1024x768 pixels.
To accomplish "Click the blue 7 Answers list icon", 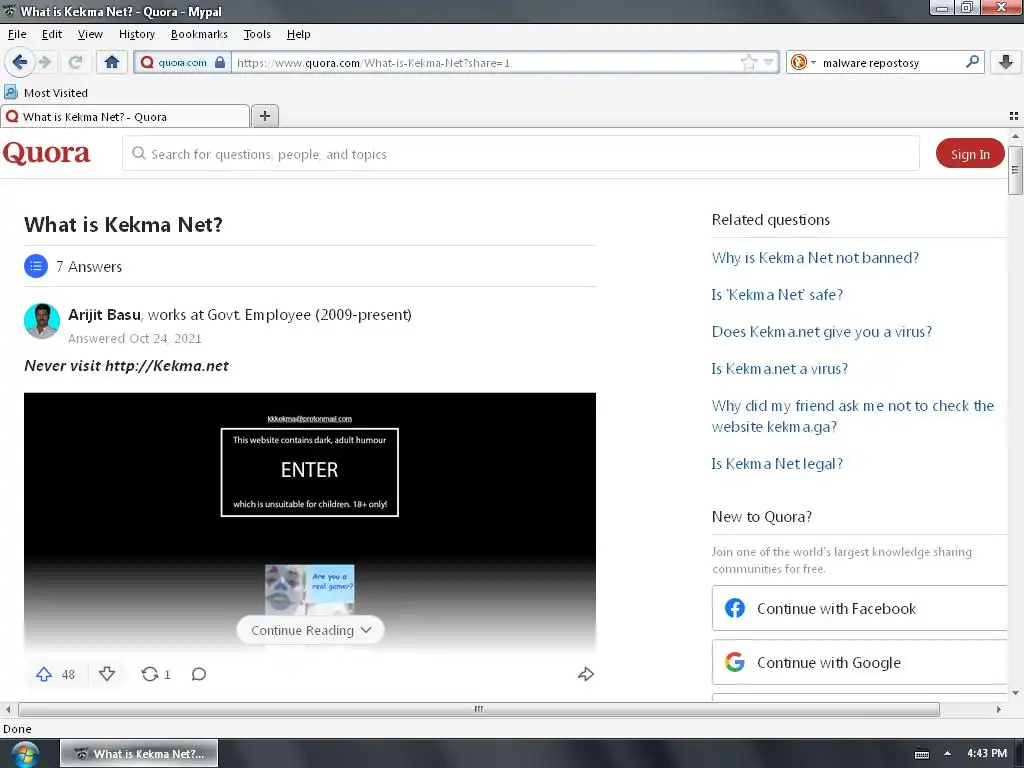I will point(36,266).
